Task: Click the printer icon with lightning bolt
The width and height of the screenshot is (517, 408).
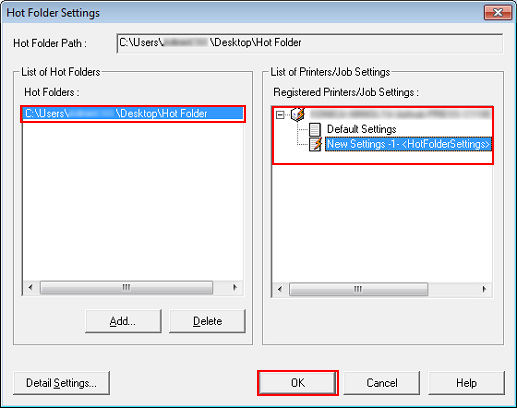Action: pos(298,114)
